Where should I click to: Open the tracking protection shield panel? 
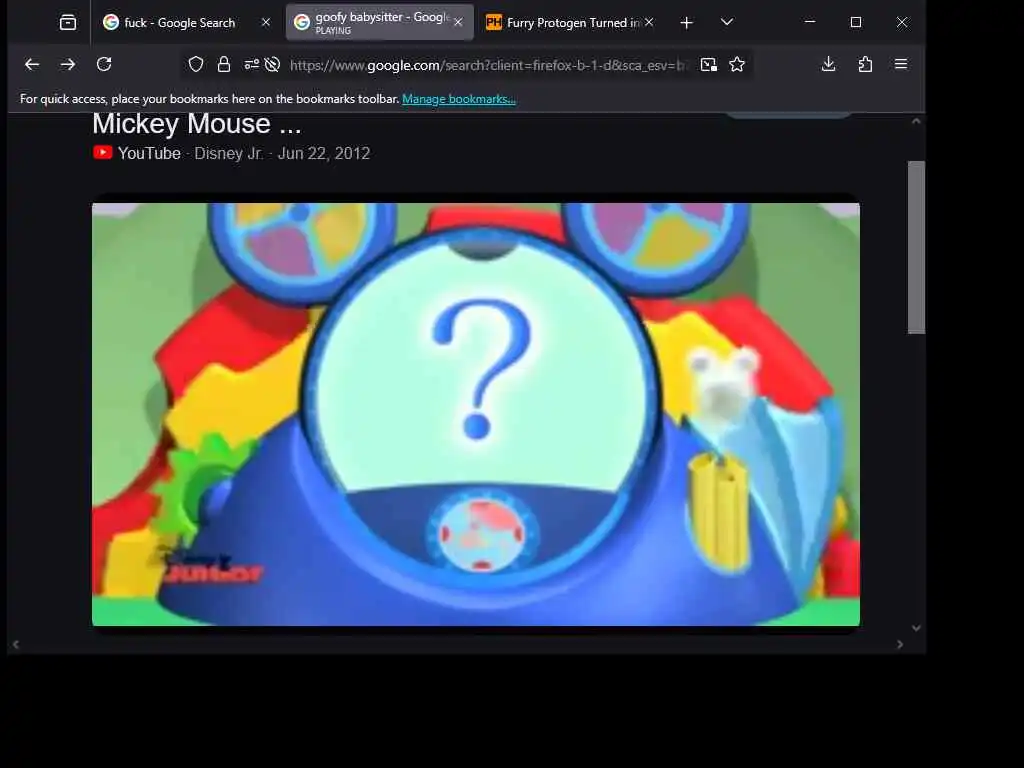(196, 64)
